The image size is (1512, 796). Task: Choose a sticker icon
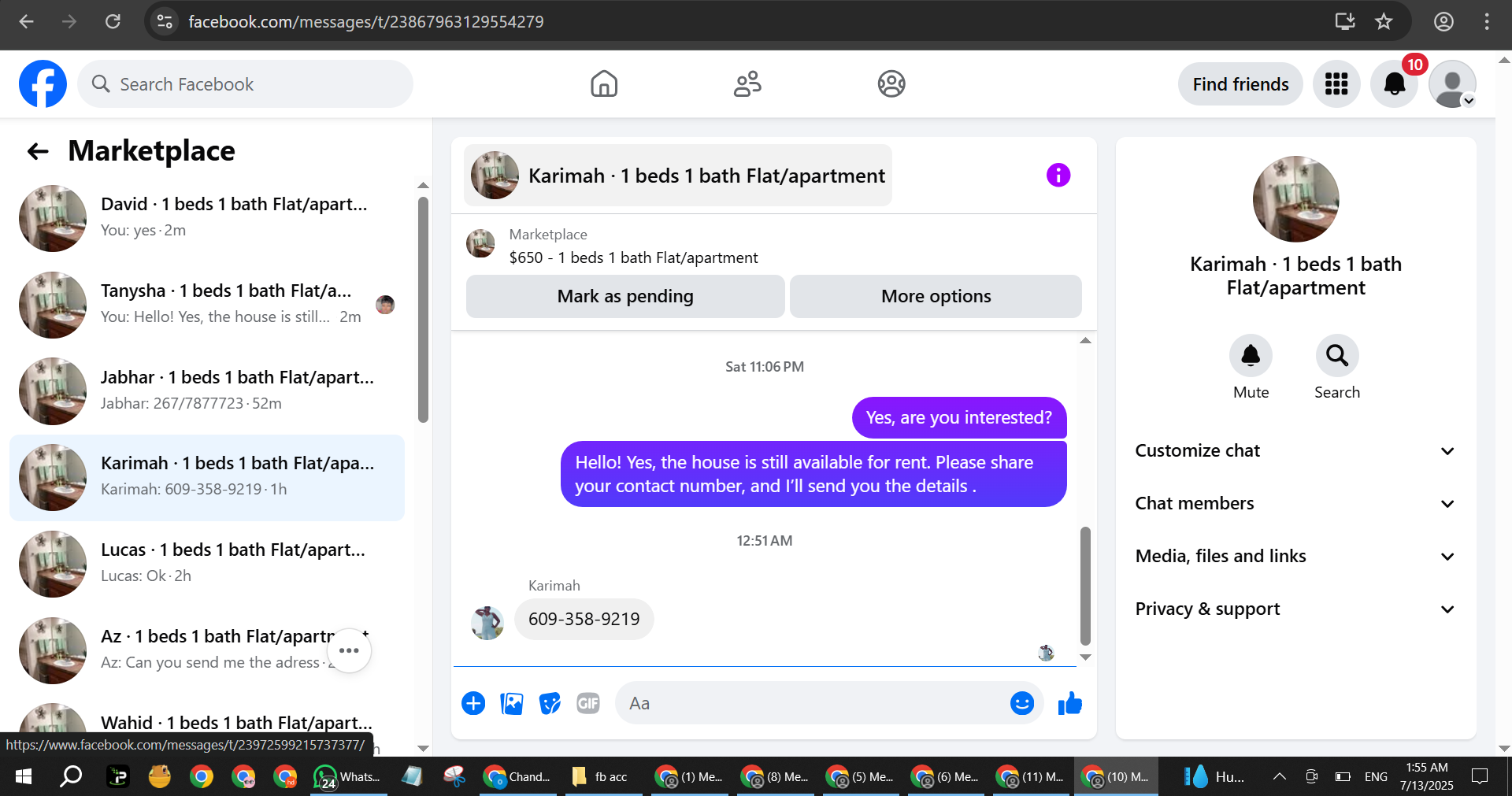point(550,703)
